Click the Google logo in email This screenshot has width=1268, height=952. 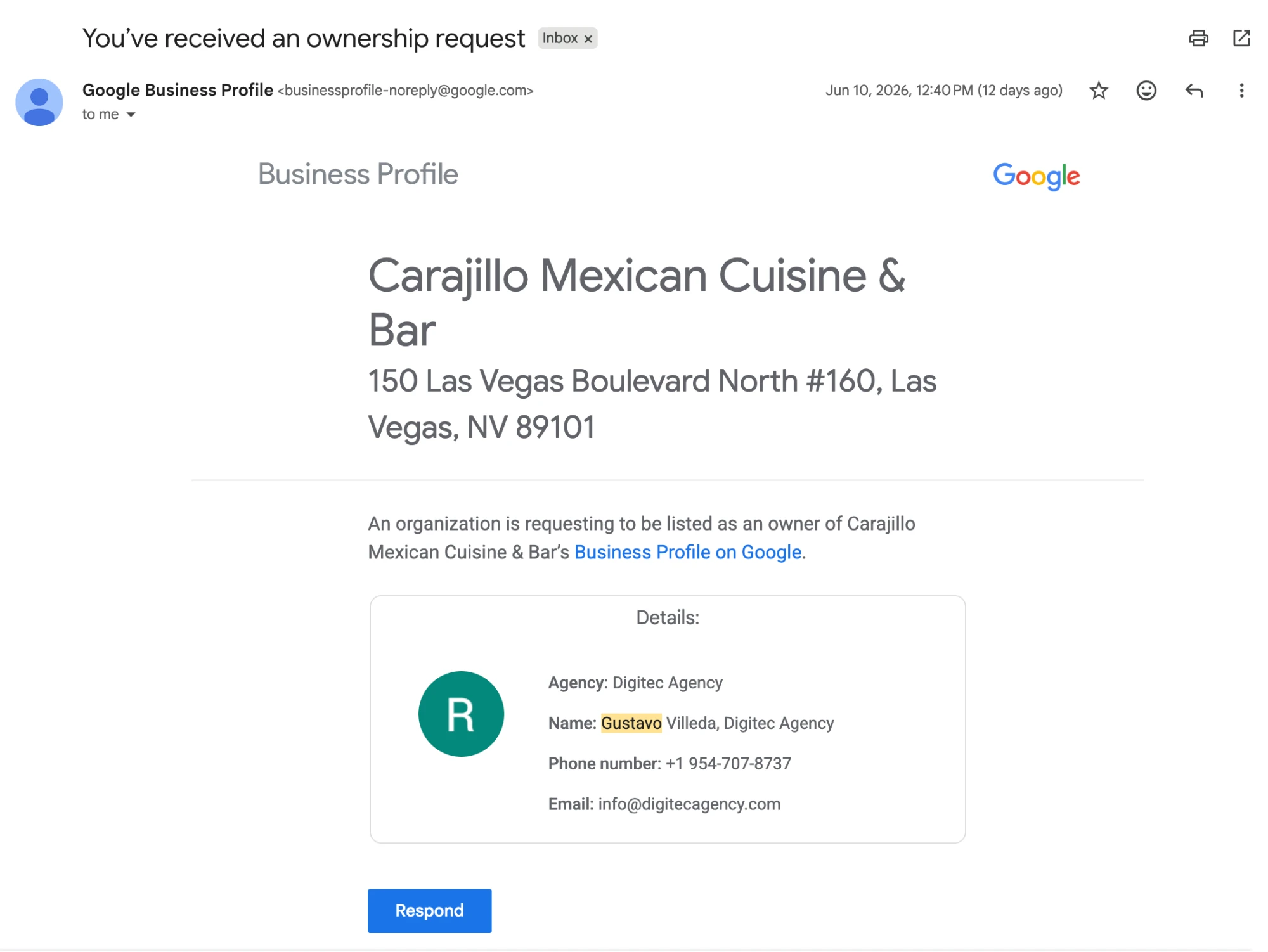click(1036, 176)
